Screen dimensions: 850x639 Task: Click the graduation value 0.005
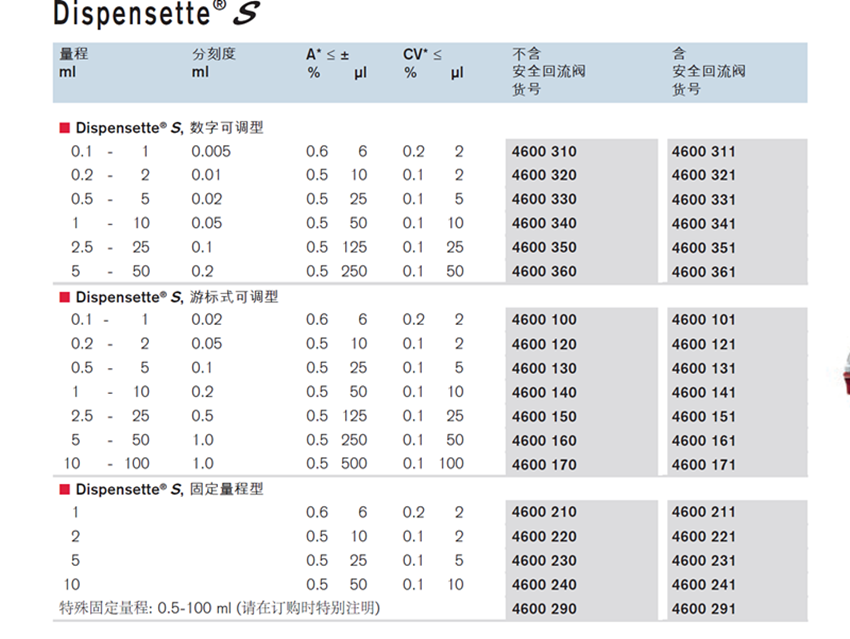211,151
